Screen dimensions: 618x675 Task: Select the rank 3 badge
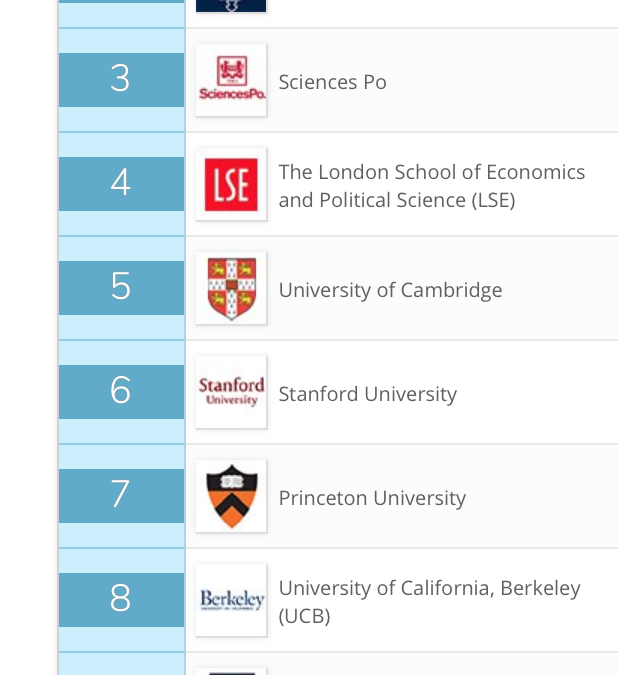(121, 80)
